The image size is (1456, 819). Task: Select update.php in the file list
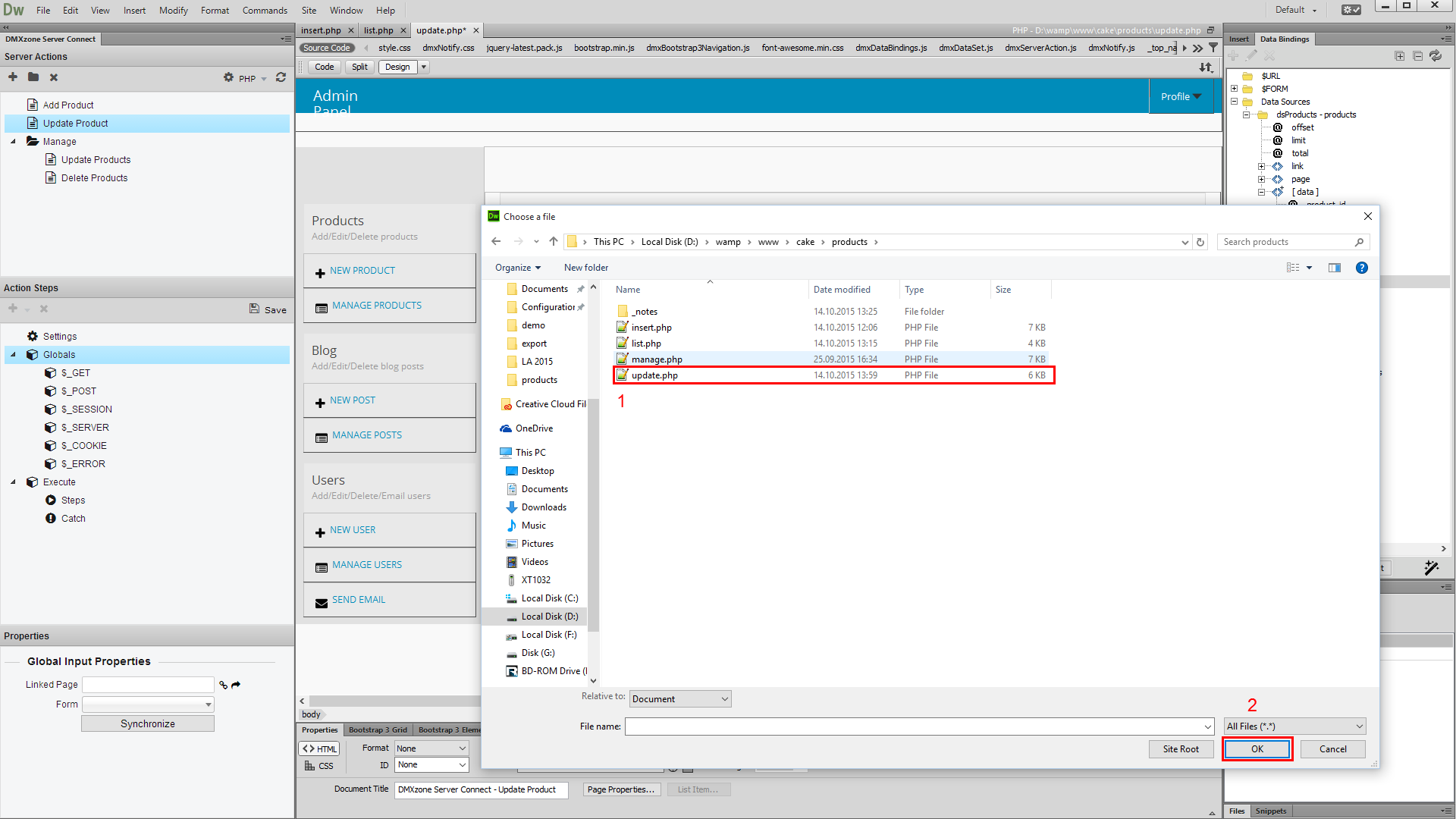pos(833,375)
